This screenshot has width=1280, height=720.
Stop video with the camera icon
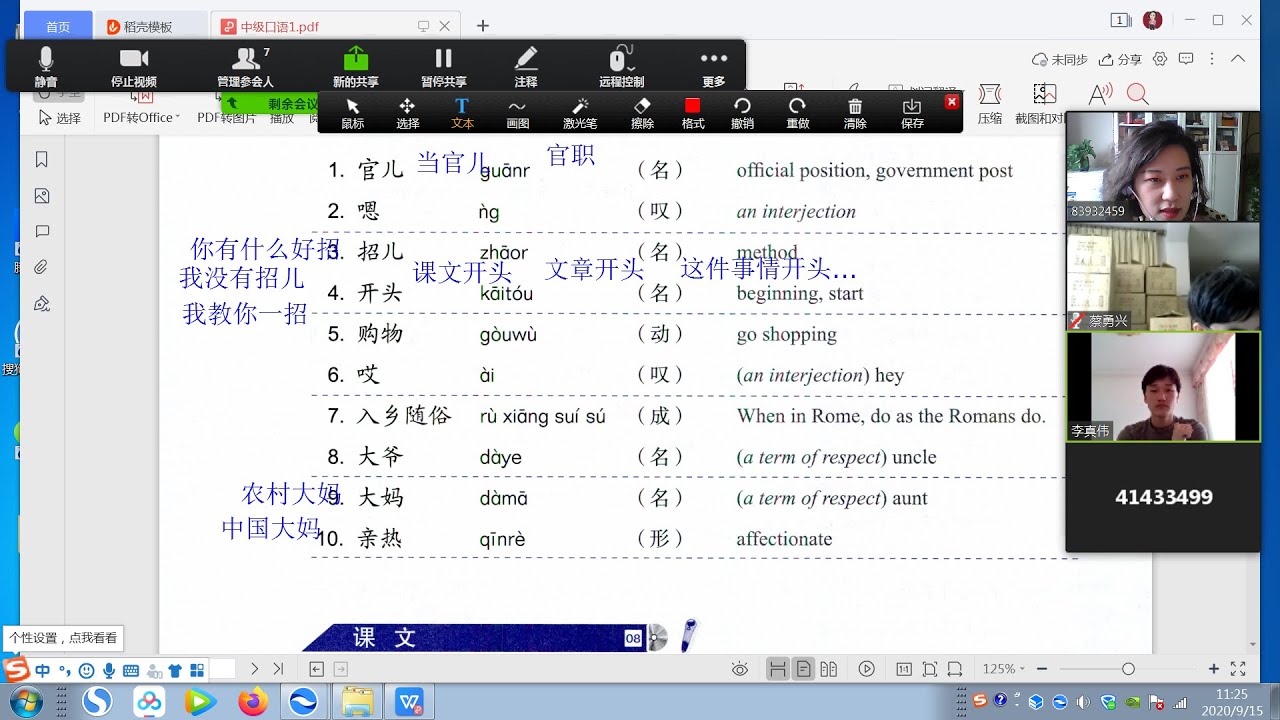[133, 66]
